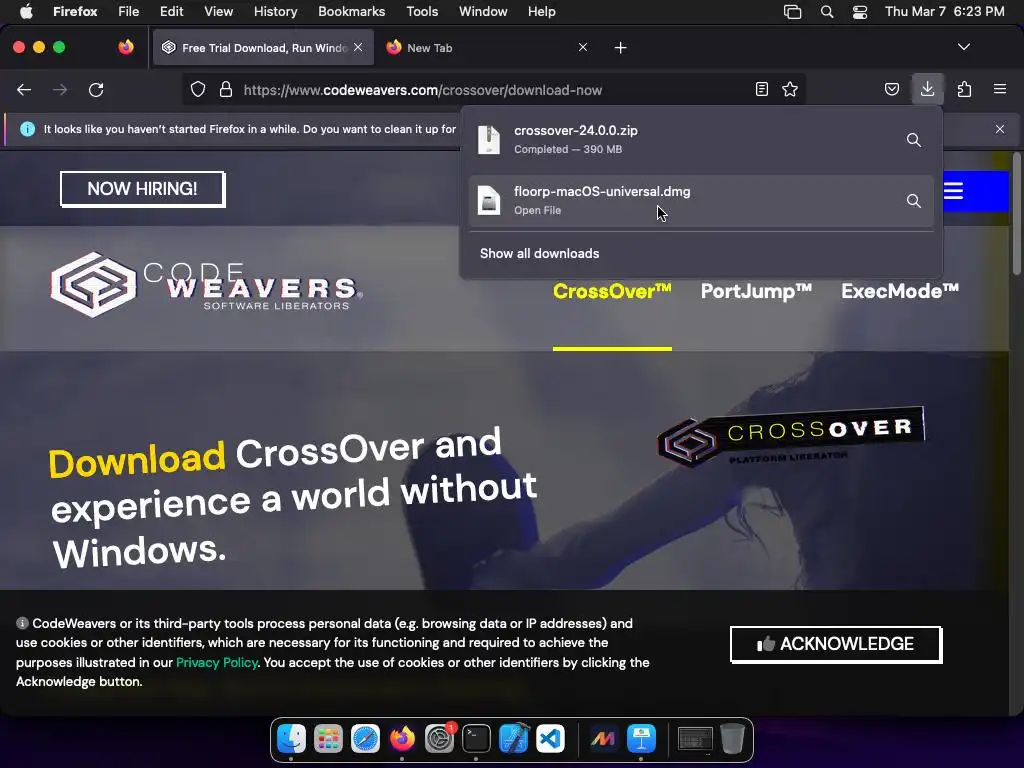Open the Firefox menu bar item
1024x768 pixels.
click(75, 11)
